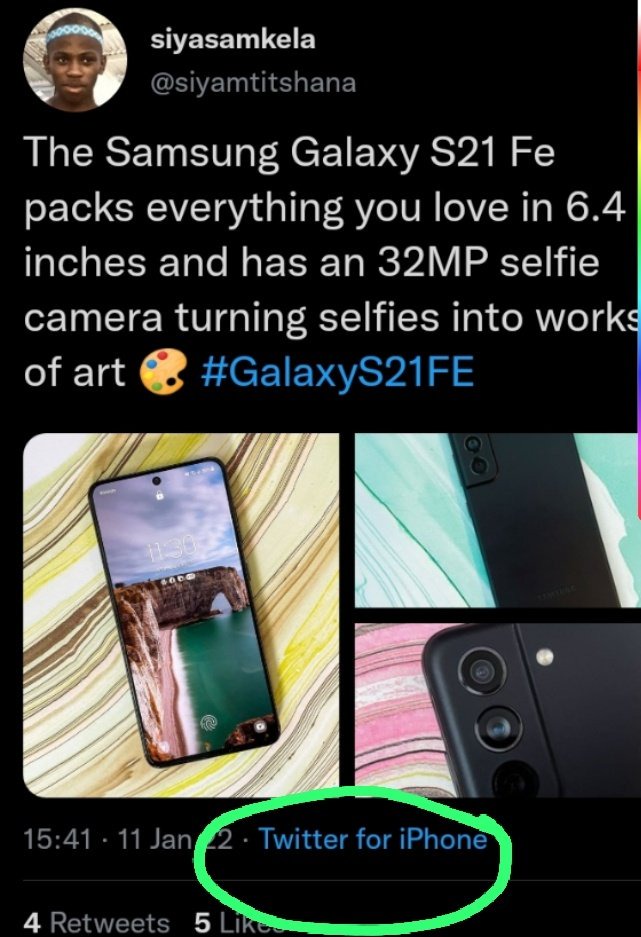Screen dimensions: 641x937
Task: Click the tweet body text
Action: click(x=326, y=262)
